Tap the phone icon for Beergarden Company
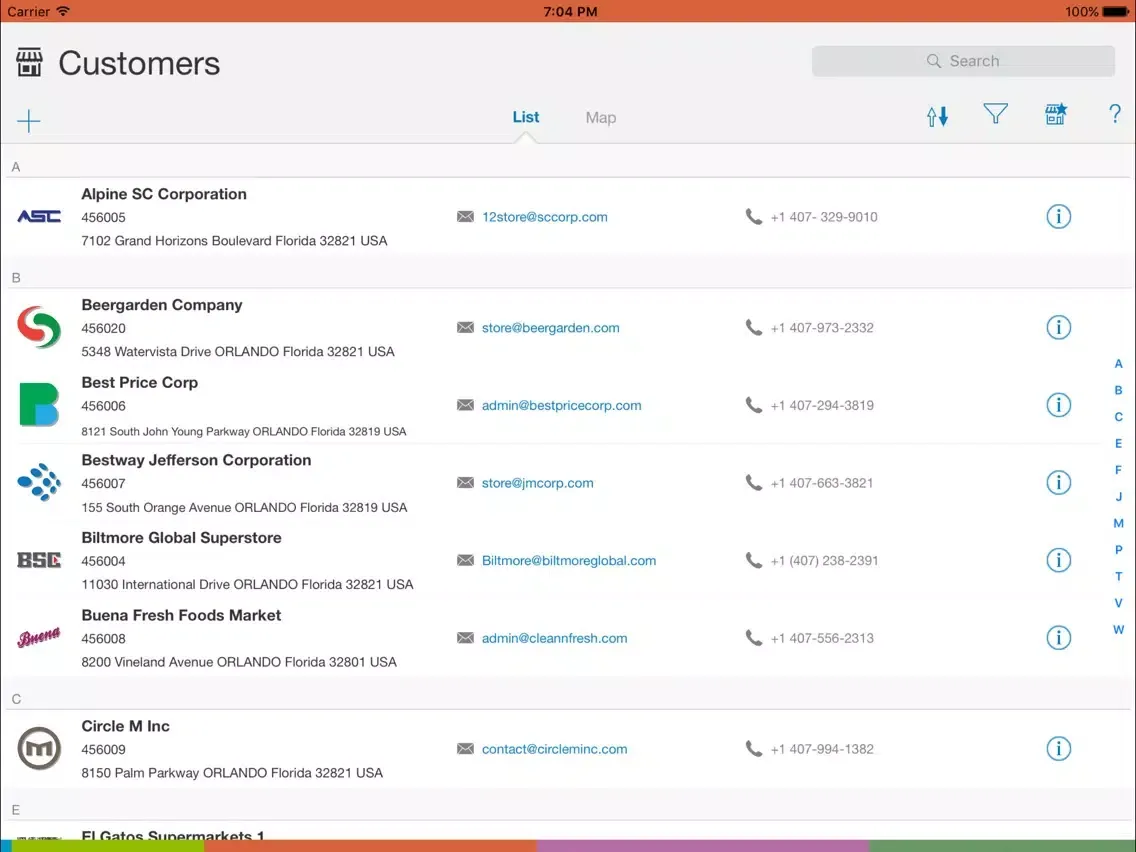This screenshot has height=852, width=1136. pos(754,327)
